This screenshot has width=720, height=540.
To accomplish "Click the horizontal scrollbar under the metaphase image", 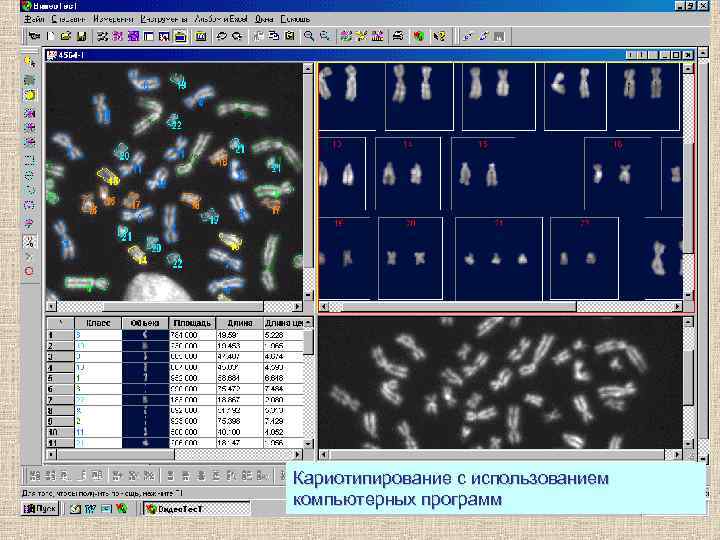I will pyautogui.click(x=174, y=306).
